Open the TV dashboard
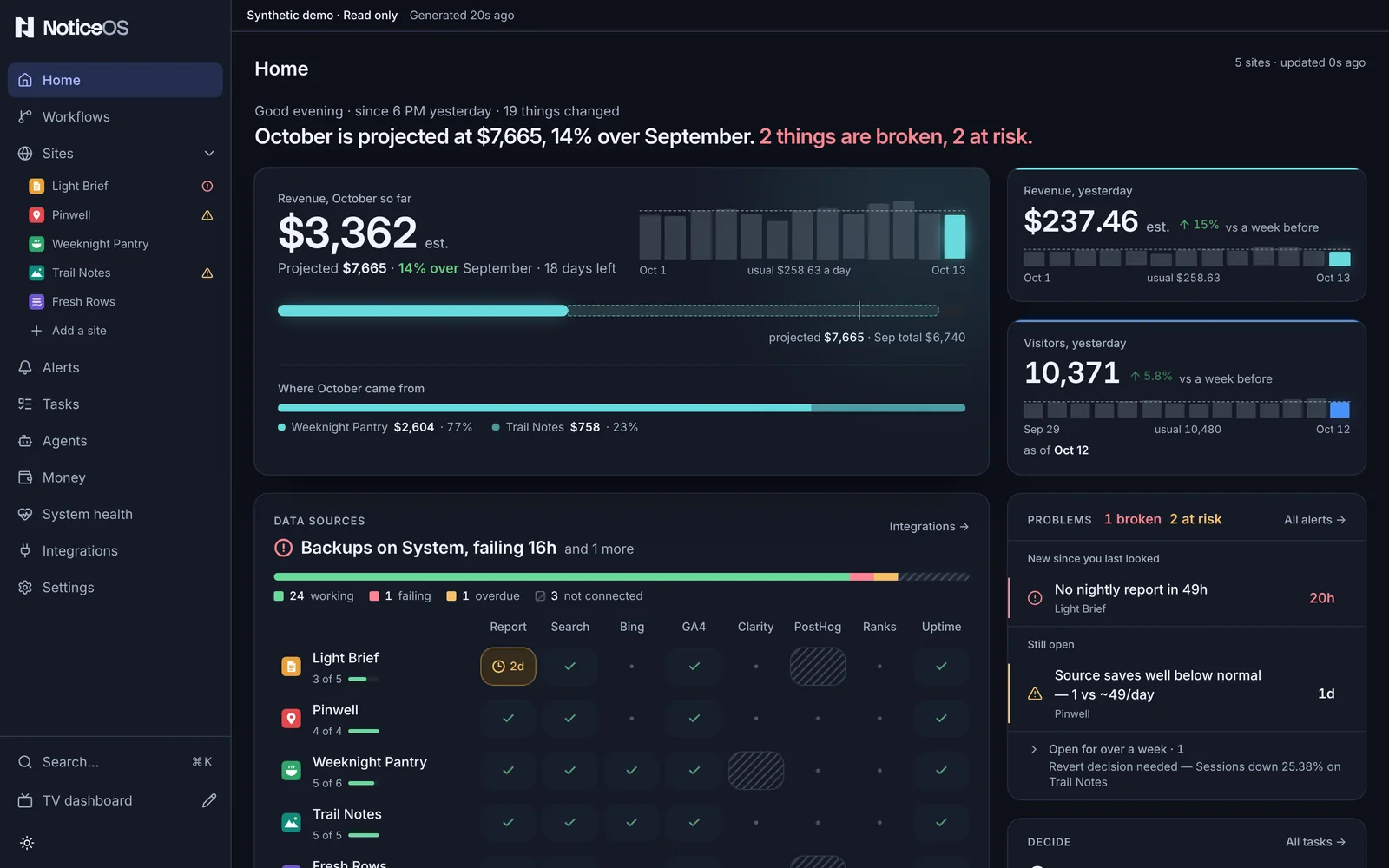This screenshot has width=1389, height=868. click(87, 800)
